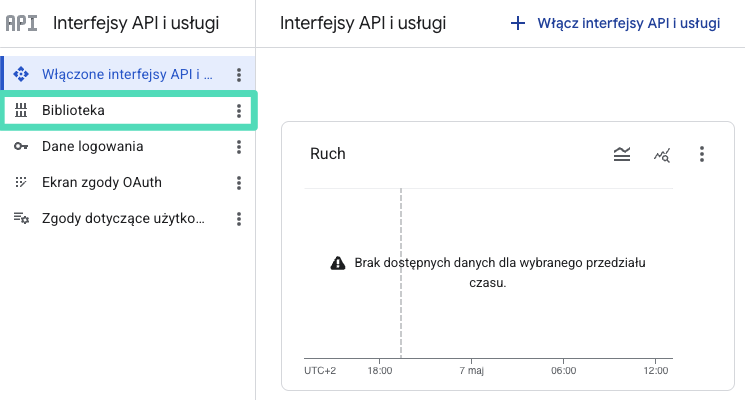The height and width of the screenshot is (400, 745).
Task: Click the 18:00 time axis label
Action: click(x=380, y=371)
